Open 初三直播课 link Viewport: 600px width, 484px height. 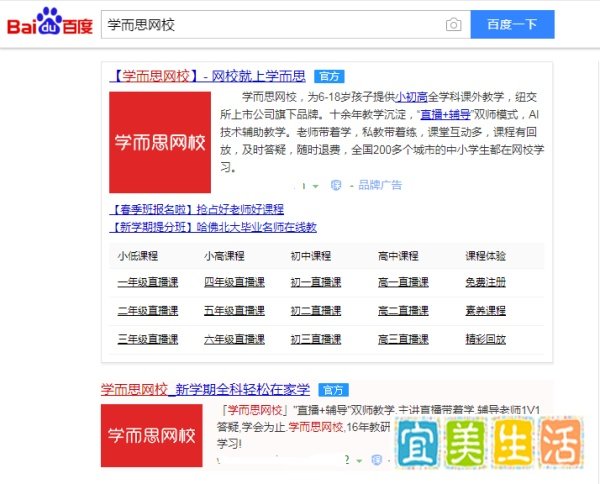[x=316, y=339]
